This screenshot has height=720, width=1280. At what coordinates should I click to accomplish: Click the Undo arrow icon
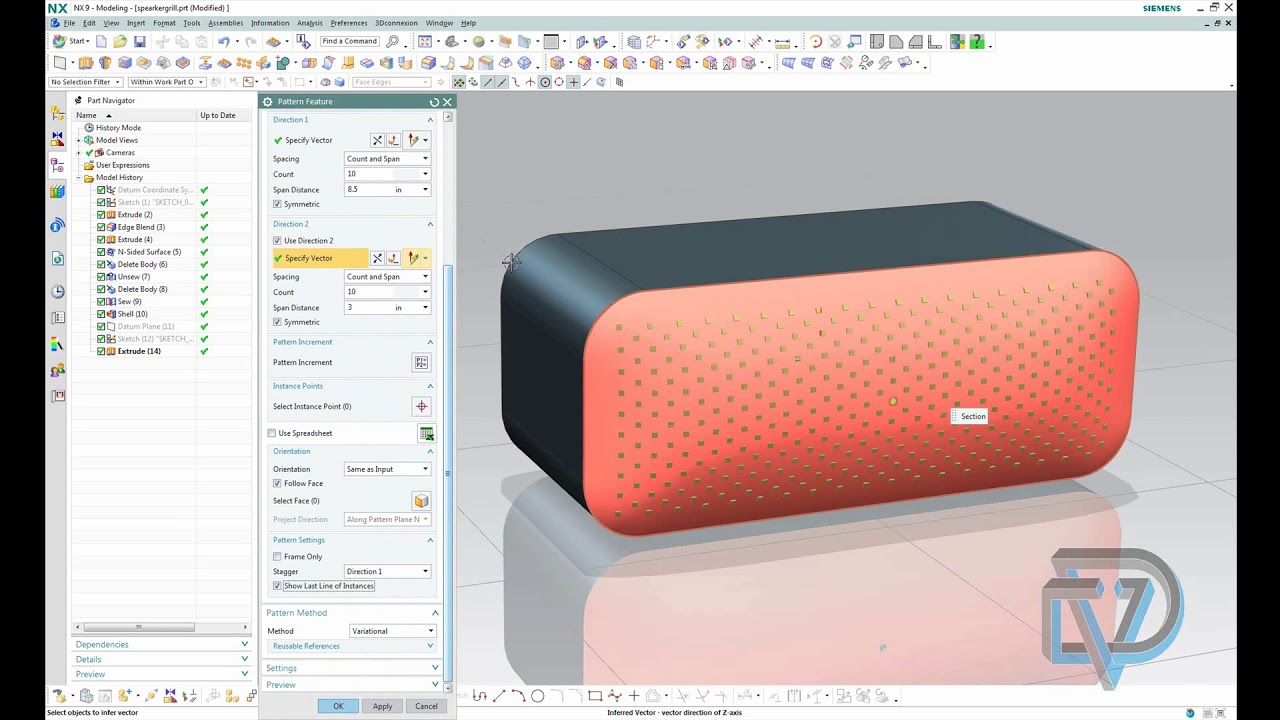223,41
